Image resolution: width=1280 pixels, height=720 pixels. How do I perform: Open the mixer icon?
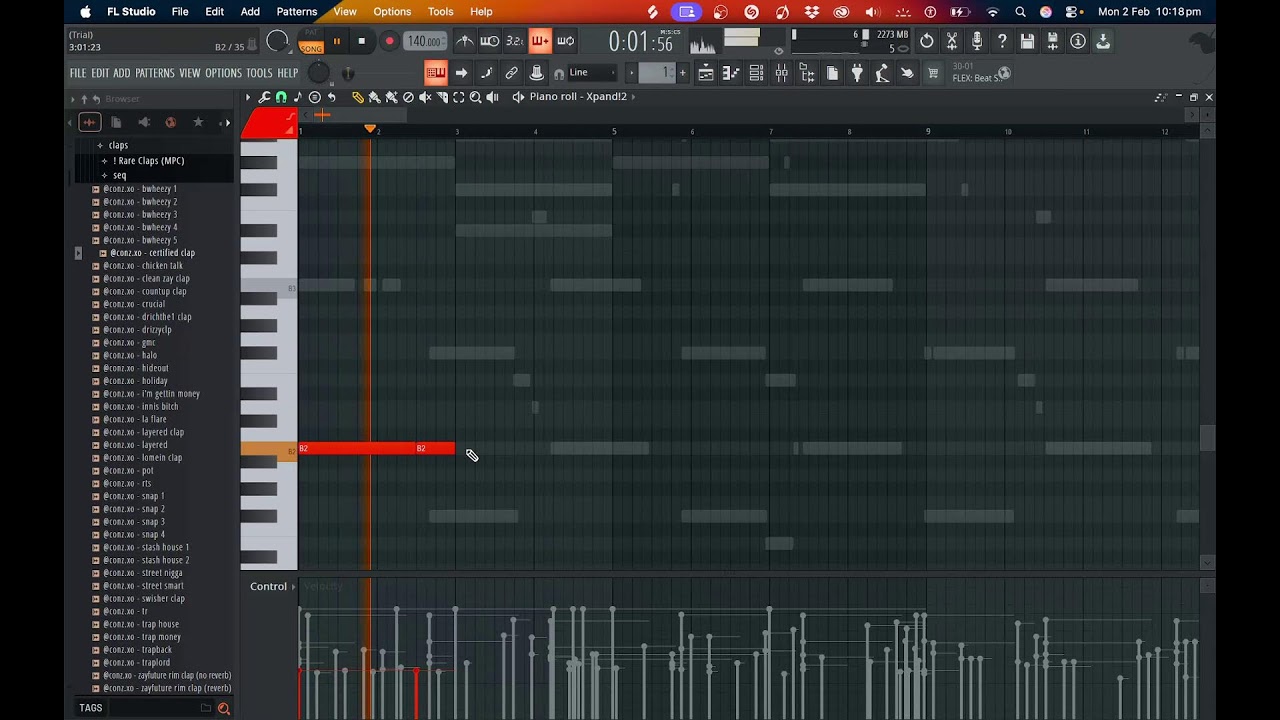click(781, 73)
